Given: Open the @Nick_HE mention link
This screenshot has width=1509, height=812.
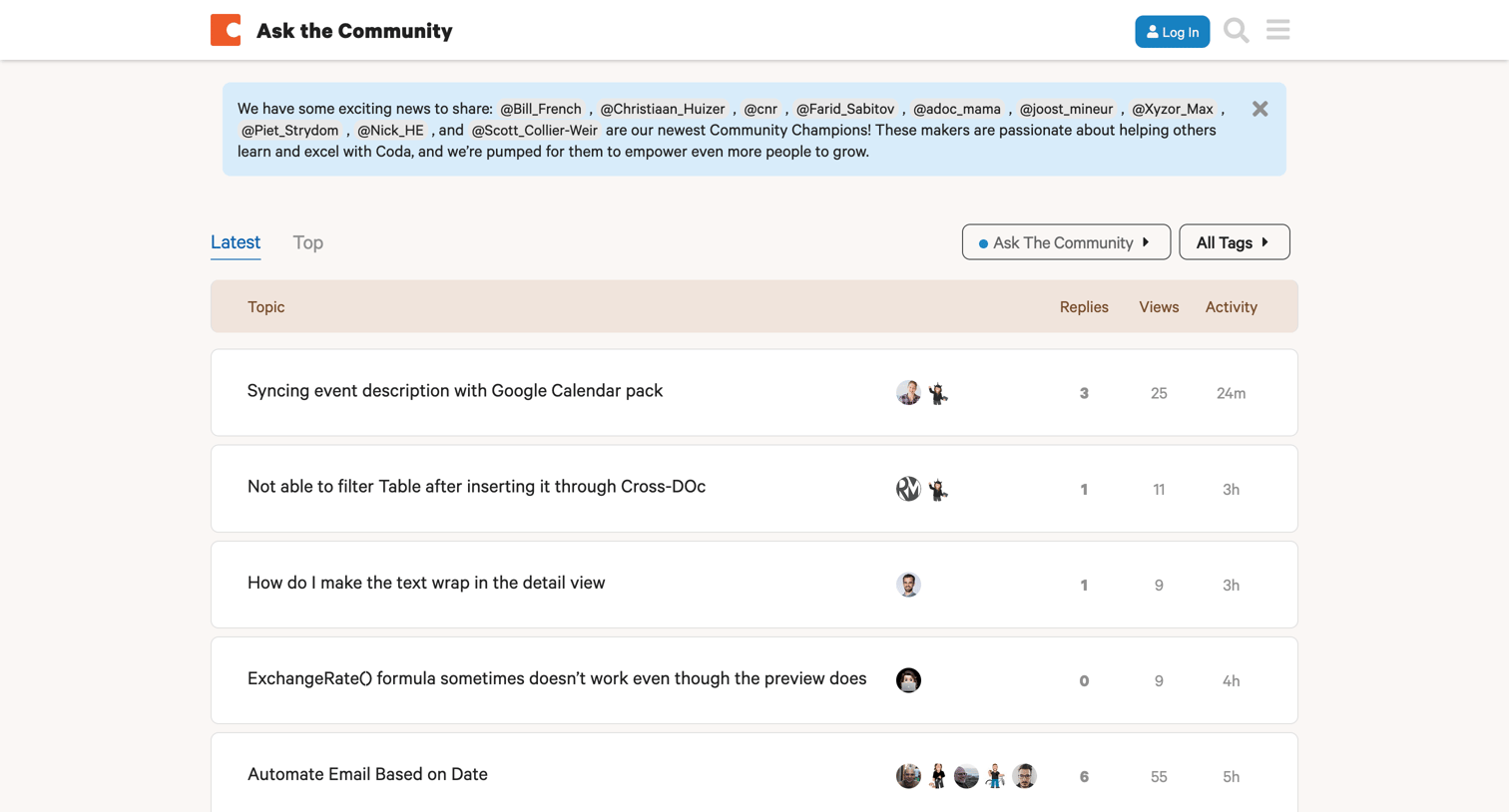Looking at the screenshot, I should click(x=390, y=131).
